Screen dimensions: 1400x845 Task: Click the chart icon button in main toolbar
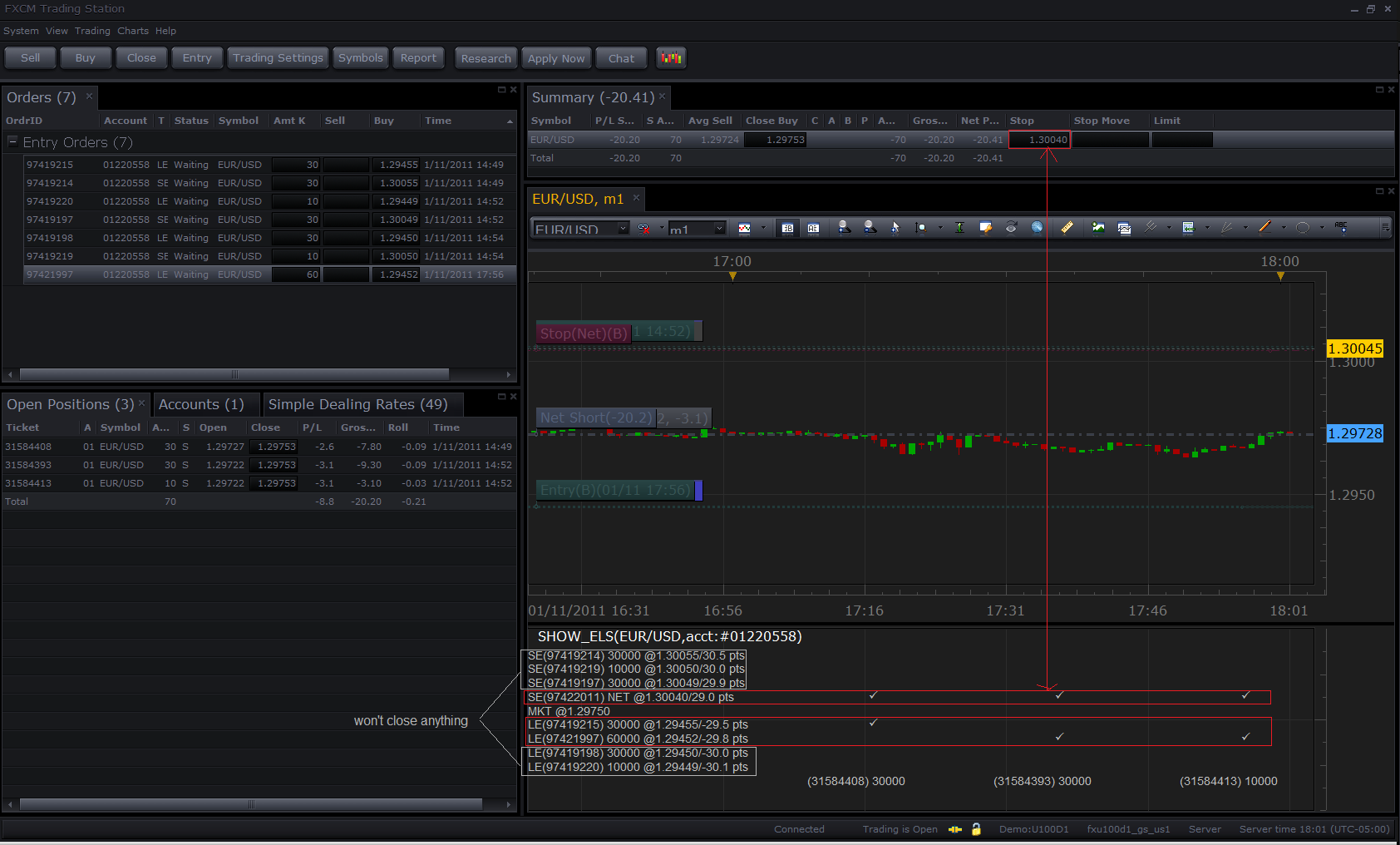click(x=671, y=58)
